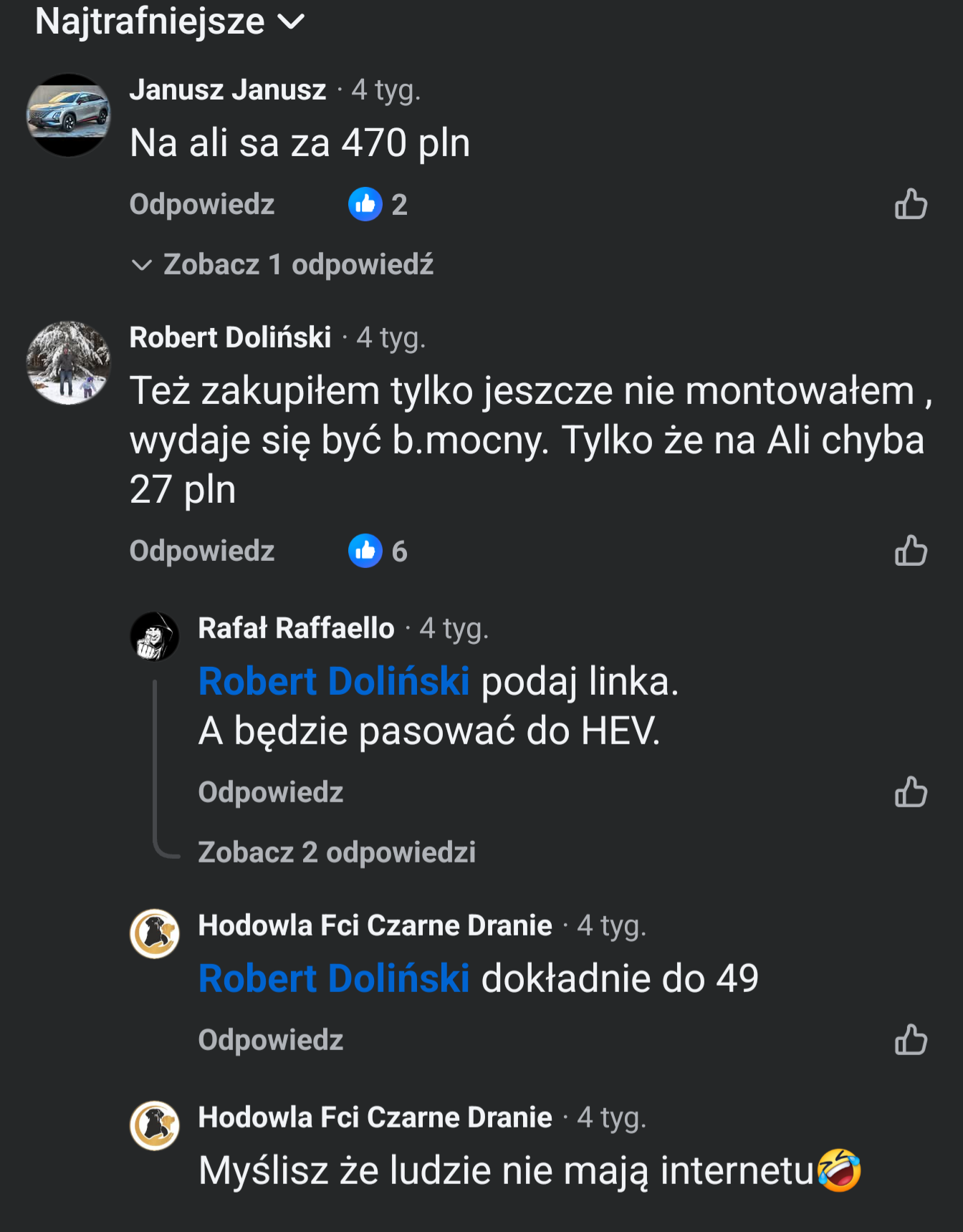The image size is (963, 1232).
Task: Open Rafał Raffaello's avatar icon
Action: click(155, 636)
